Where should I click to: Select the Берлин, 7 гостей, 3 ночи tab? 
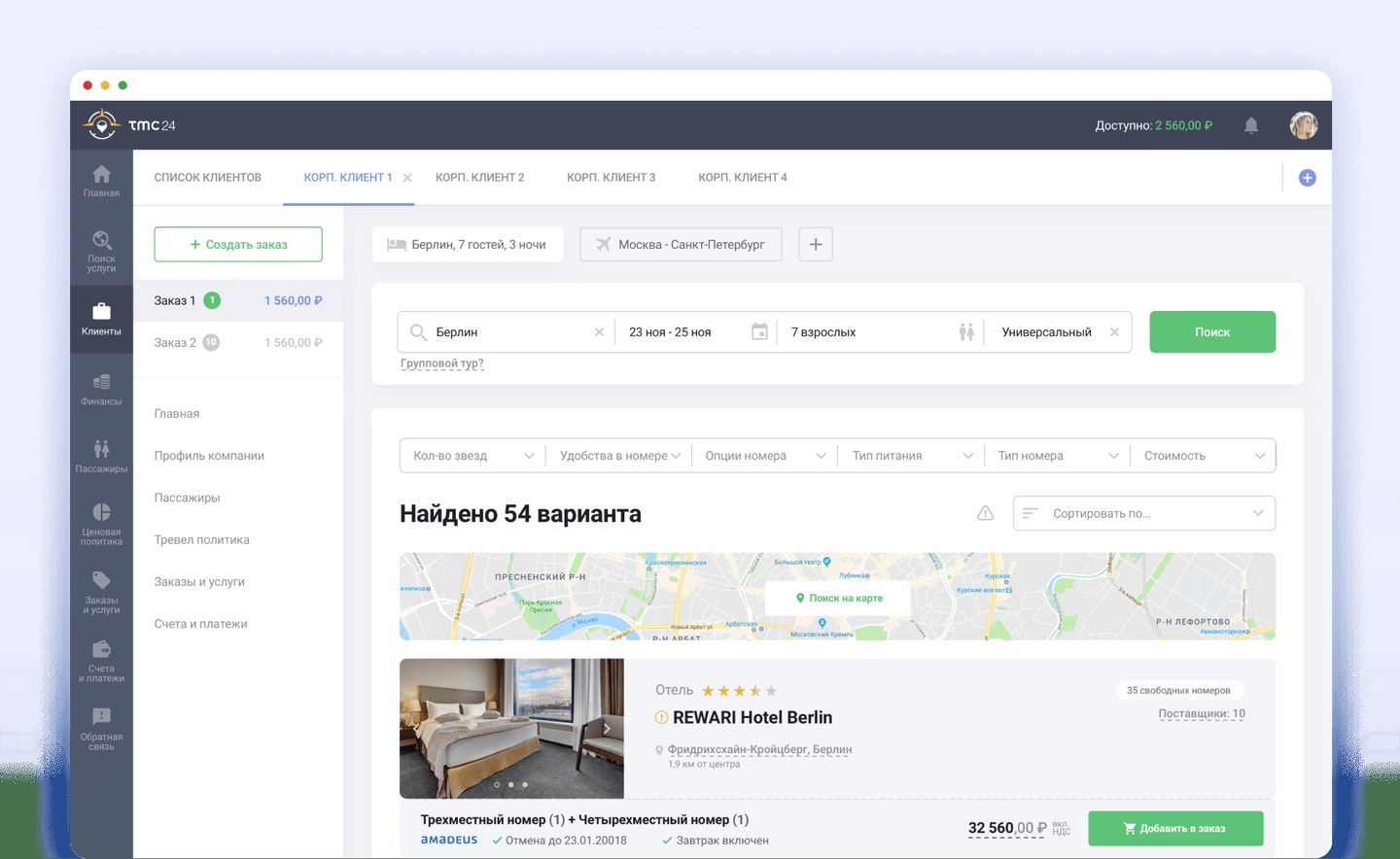pos(468,244)
